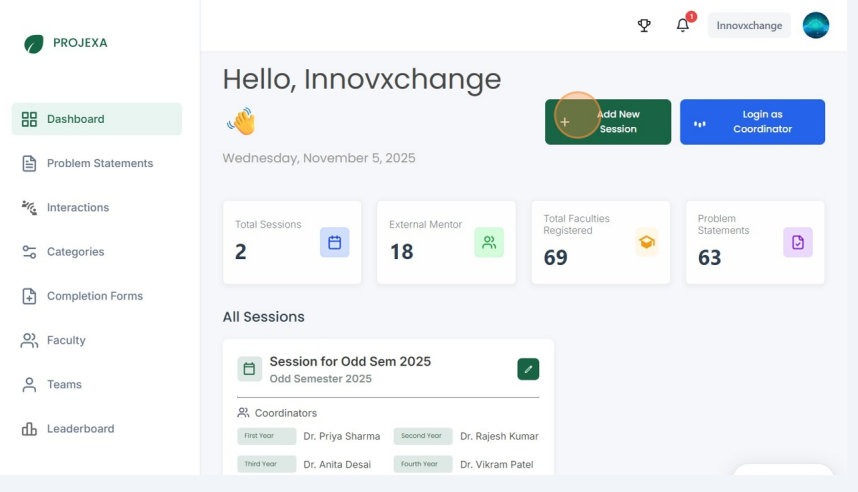
Task: Go to Problem Statements page
Action: pyautogui.click(x=99, y=163)
